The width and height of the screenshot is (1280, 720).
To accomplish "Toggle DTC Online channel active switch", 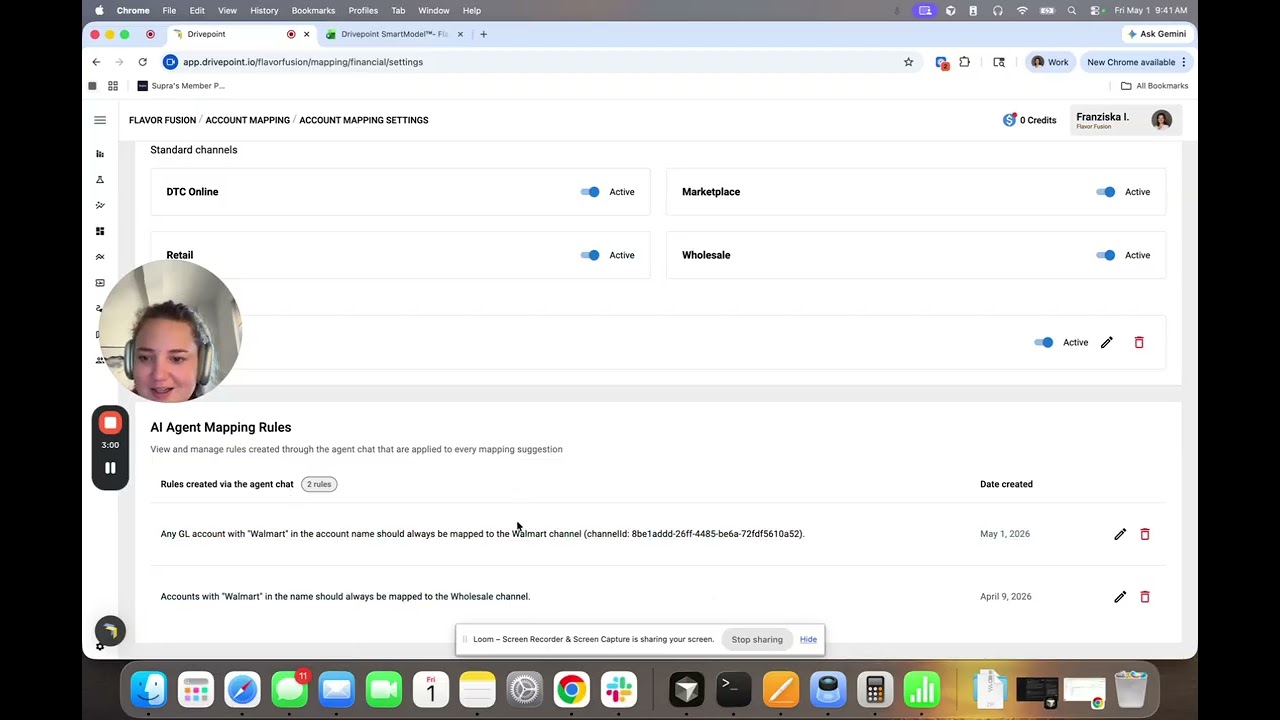I will point(590,192).
